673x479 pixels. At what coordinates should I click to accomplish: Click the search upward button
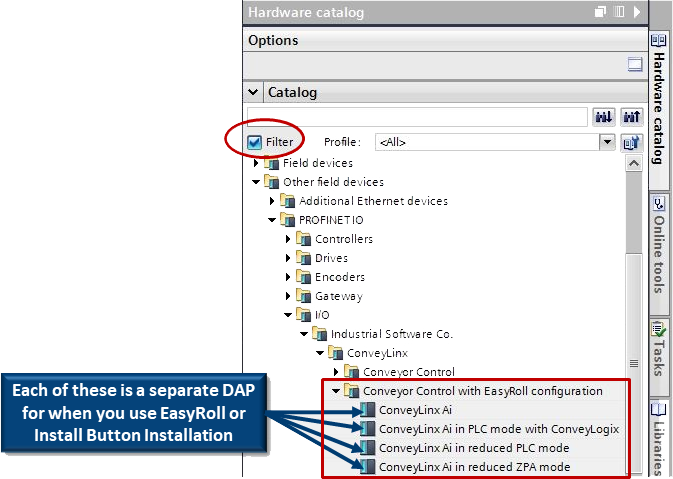point(632,117)
